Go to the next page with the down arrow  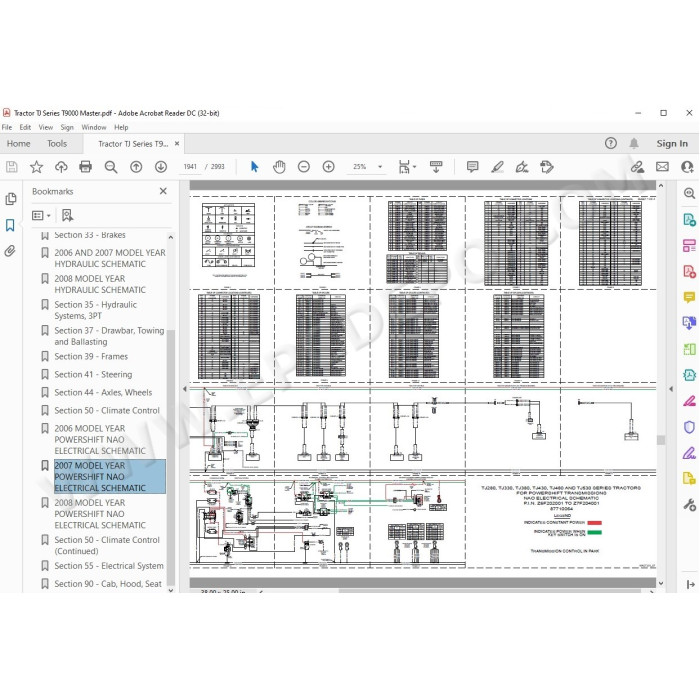coord(161,167)
